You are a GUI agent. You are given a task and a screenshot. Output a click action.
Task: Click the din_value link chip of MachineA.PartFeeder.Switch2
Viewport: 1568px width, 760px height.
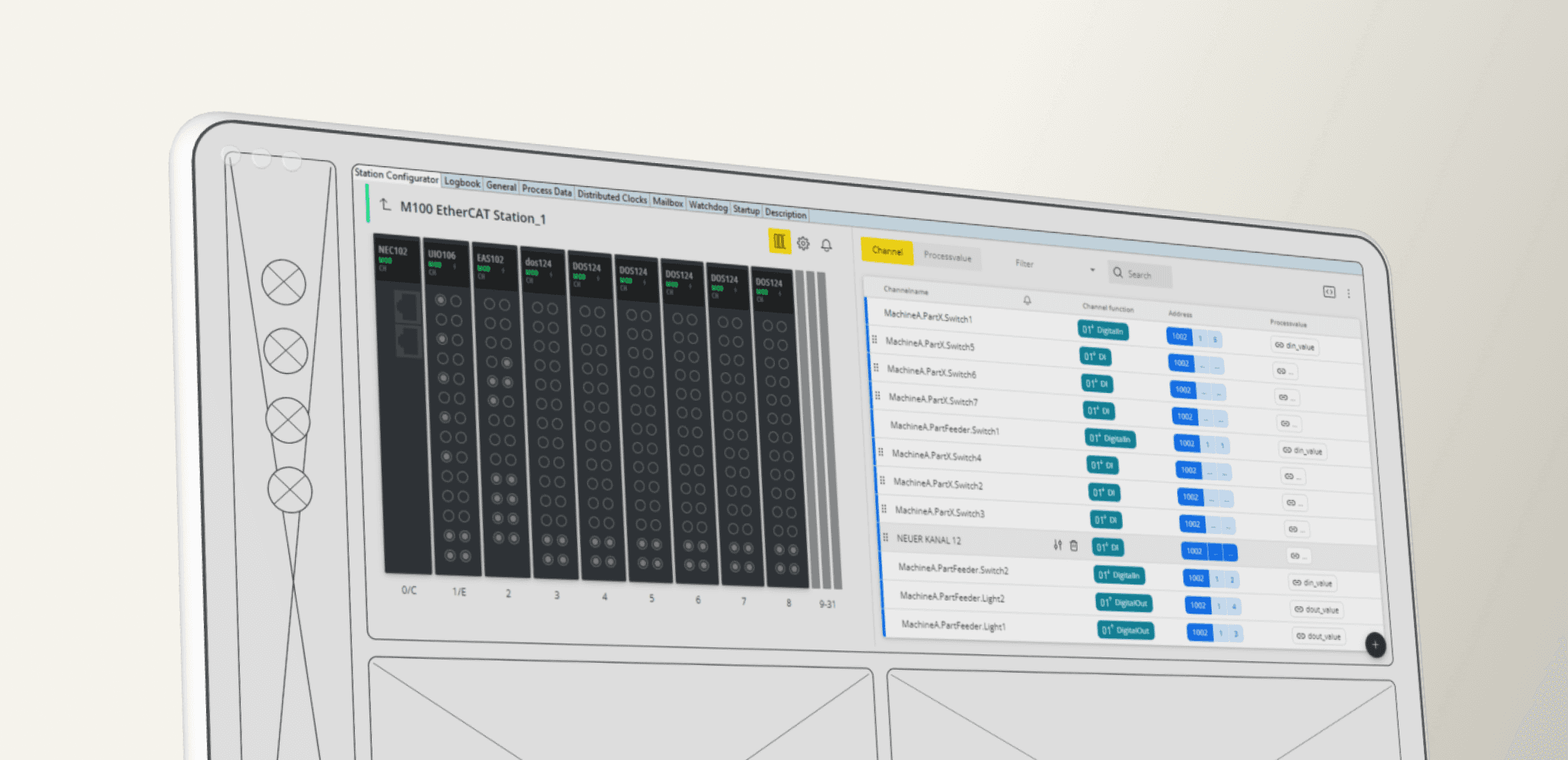pyautogui.click(x=1312, y=582)
